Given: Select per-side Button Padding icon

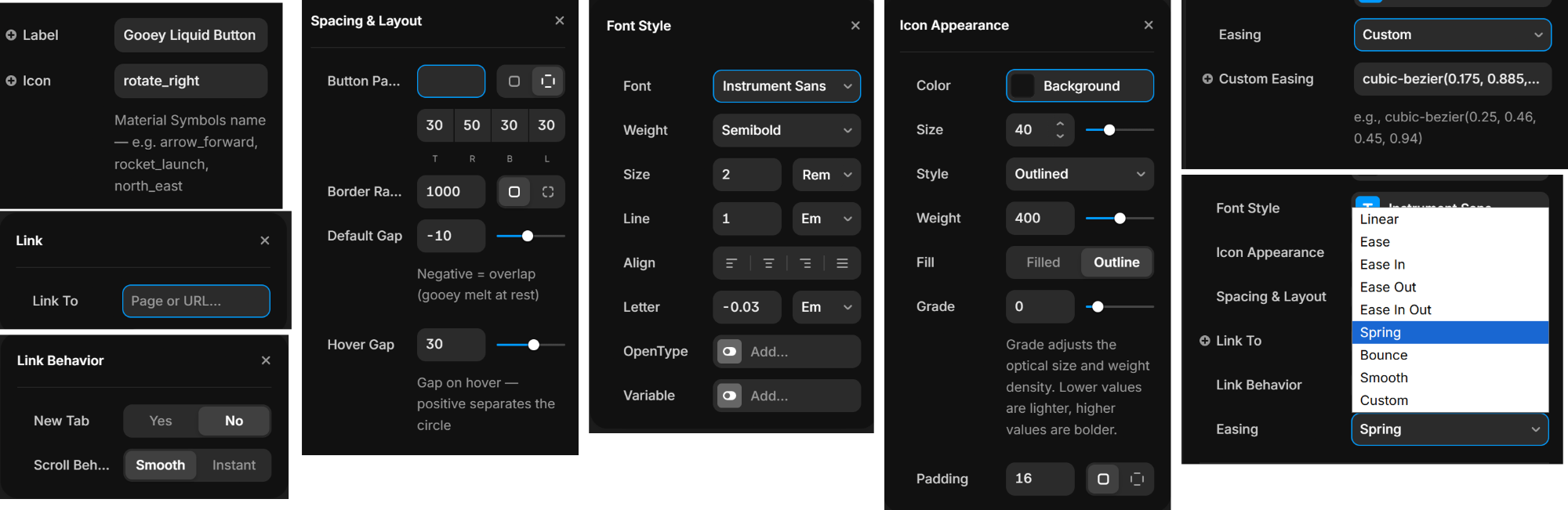Looking at the screenshot, I should tap(548, 81).
